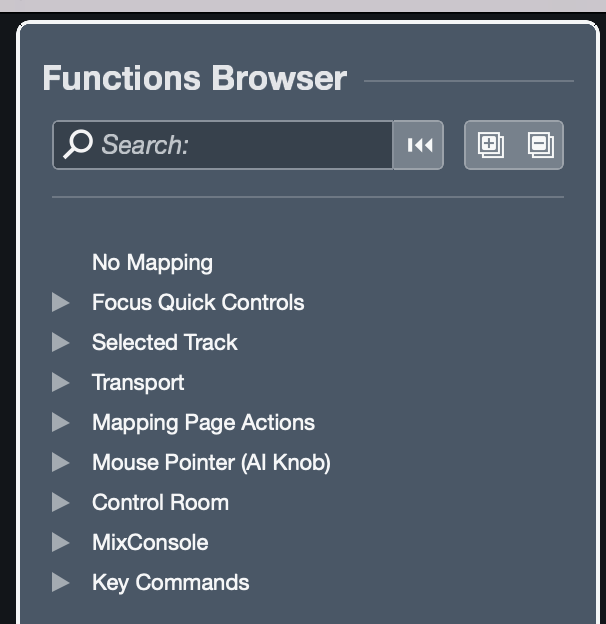Expand the Mouse Pointer (AI Knob) arrow
This screenshot has height=624, width=606.
click(x=61, y=462)
